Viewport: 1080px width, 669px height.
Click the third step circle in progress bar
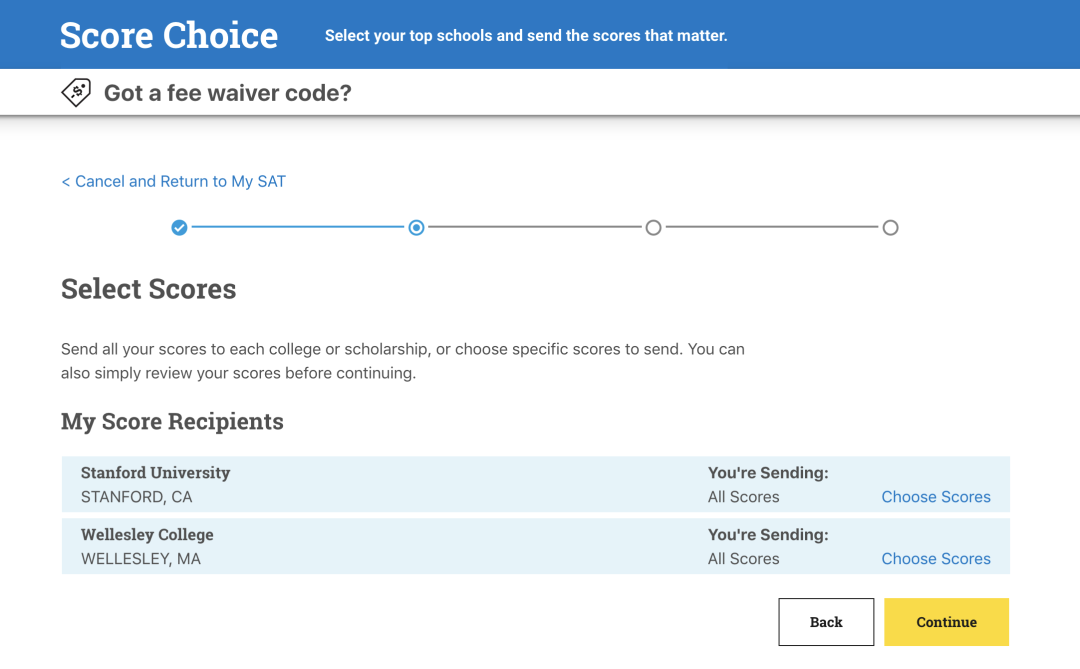point(653,228)
